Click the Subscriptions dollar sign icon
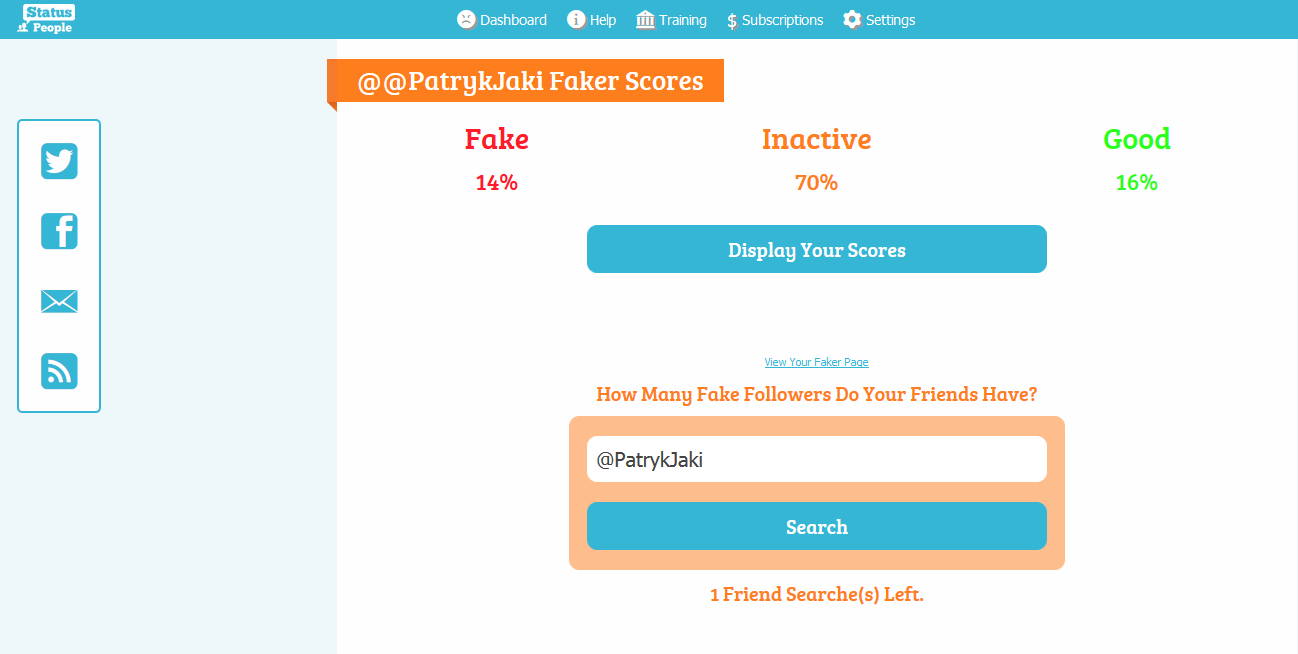The height and width of the screenshot is (654, 1298). tap(732, 21)
